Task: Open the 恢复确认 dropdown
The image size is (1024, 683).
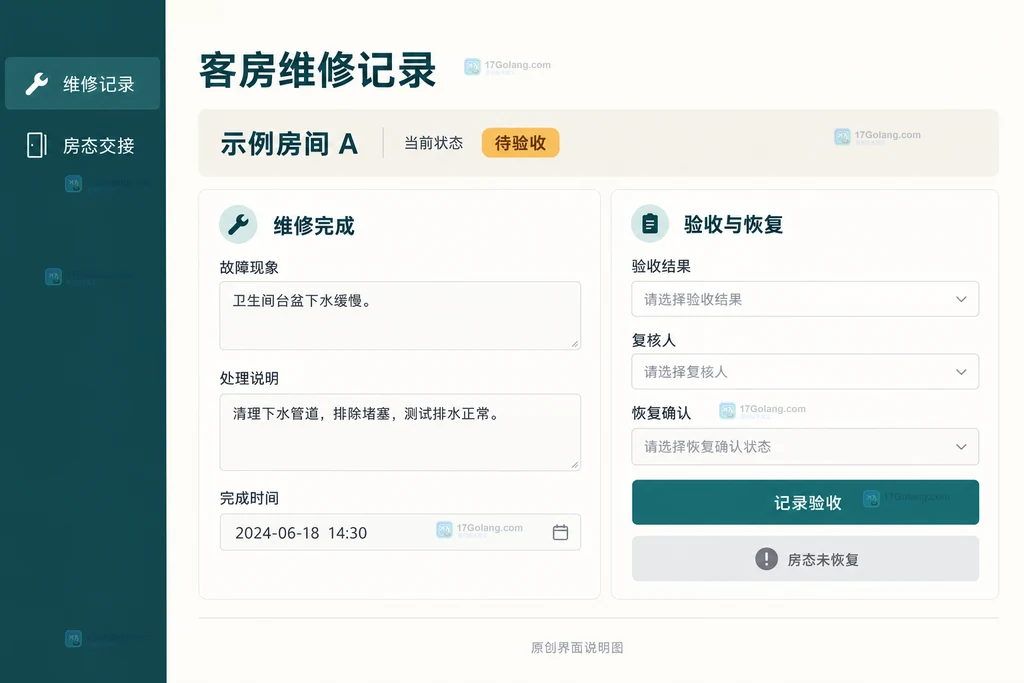Action: [805, 447]
